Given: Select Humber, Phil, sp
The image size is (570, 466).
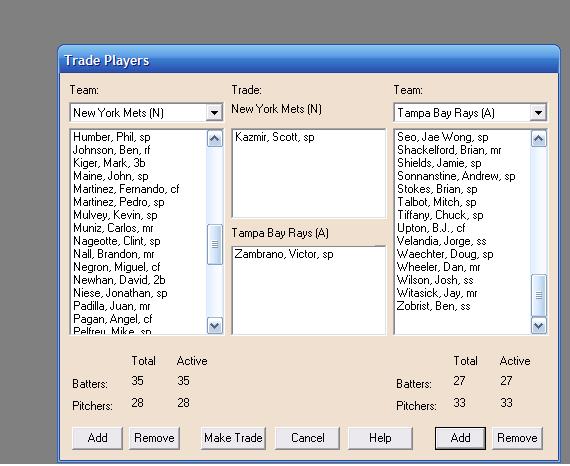Looking at the screenshot, I should pos(112,137).
